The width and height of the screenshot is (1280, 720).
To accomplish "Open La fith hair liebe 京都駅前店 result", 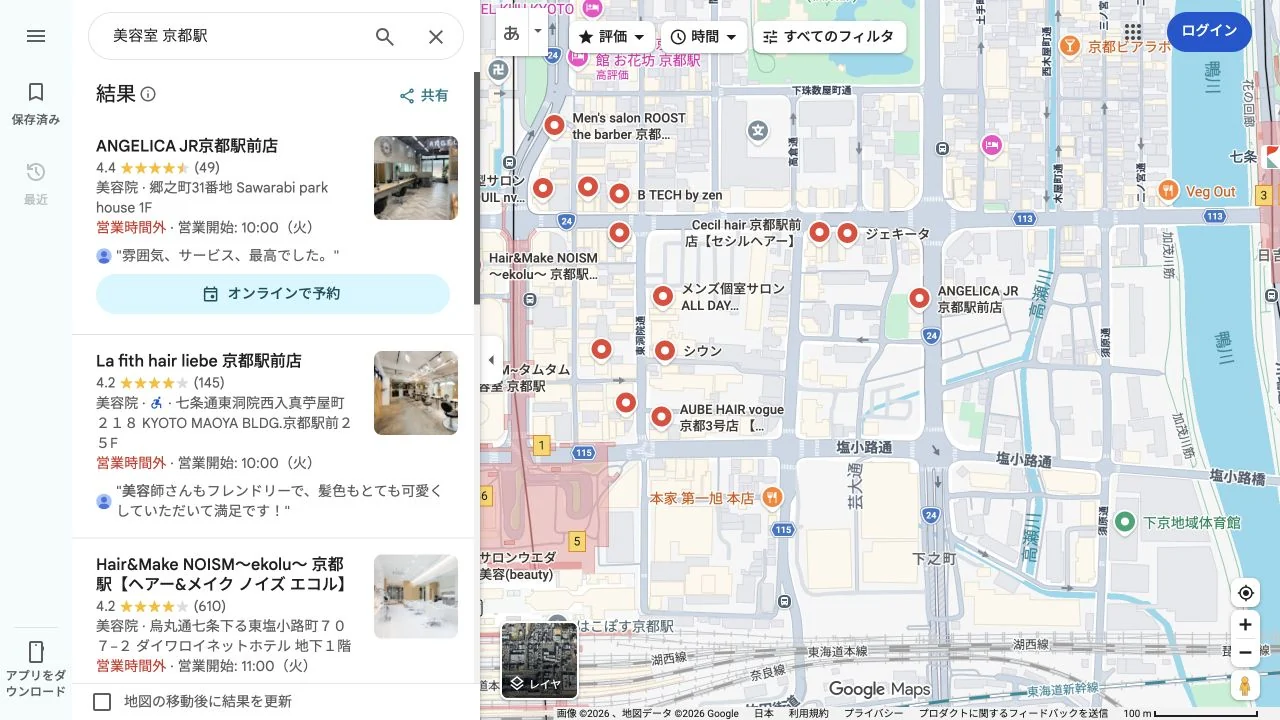I will click(198, 361).
